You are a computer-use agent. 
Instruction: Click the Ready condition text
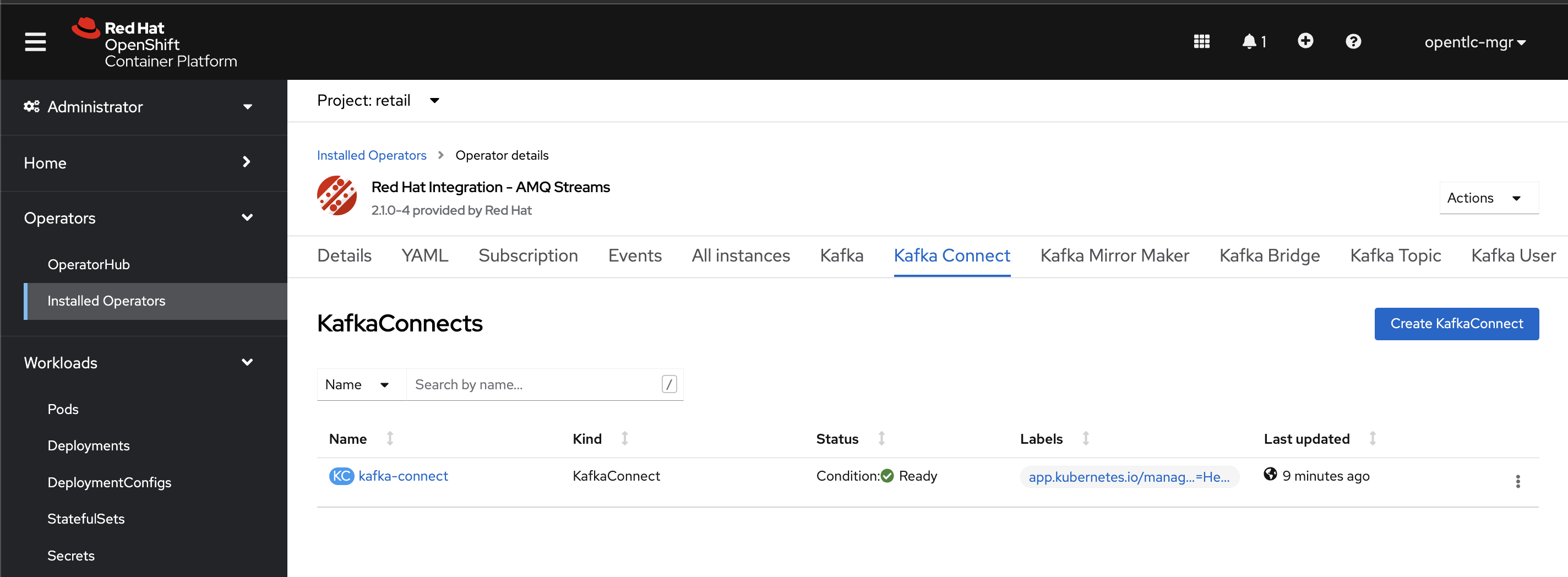pos(917,476)
